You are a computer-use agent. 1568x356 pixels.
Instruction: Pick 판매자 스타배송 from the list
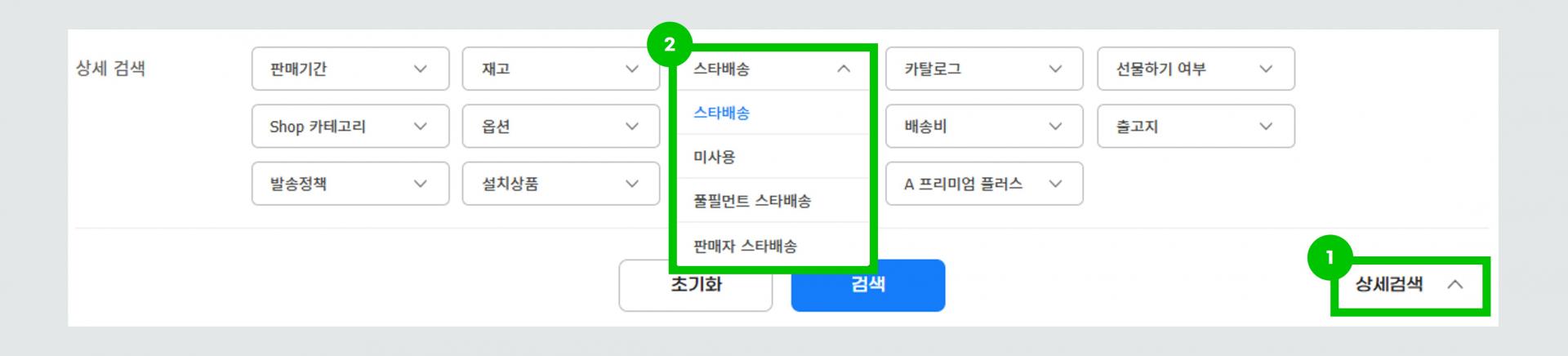[x=745, y=245]
